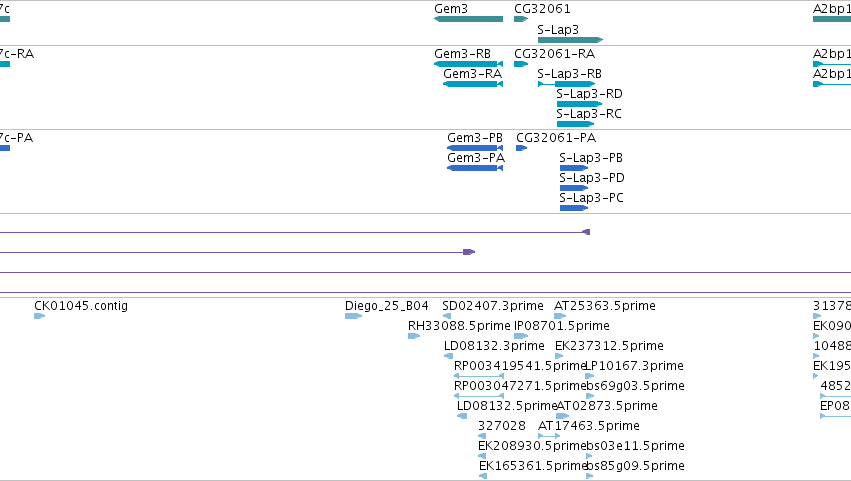Select the RP003419541.5prime EST label
Viewport: 851px width, 481px height.
coord(520,366)
